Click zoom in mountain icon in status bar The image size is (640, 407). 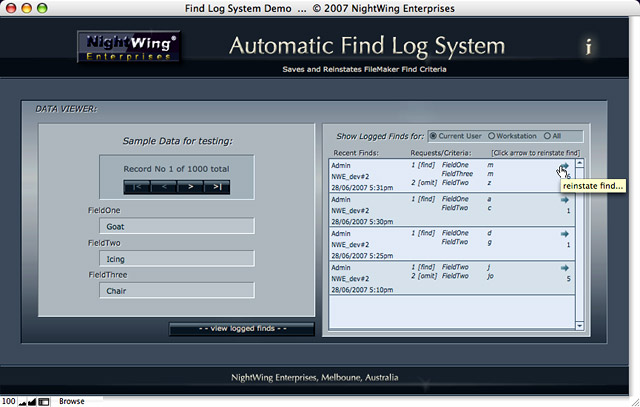coord(32,402)
